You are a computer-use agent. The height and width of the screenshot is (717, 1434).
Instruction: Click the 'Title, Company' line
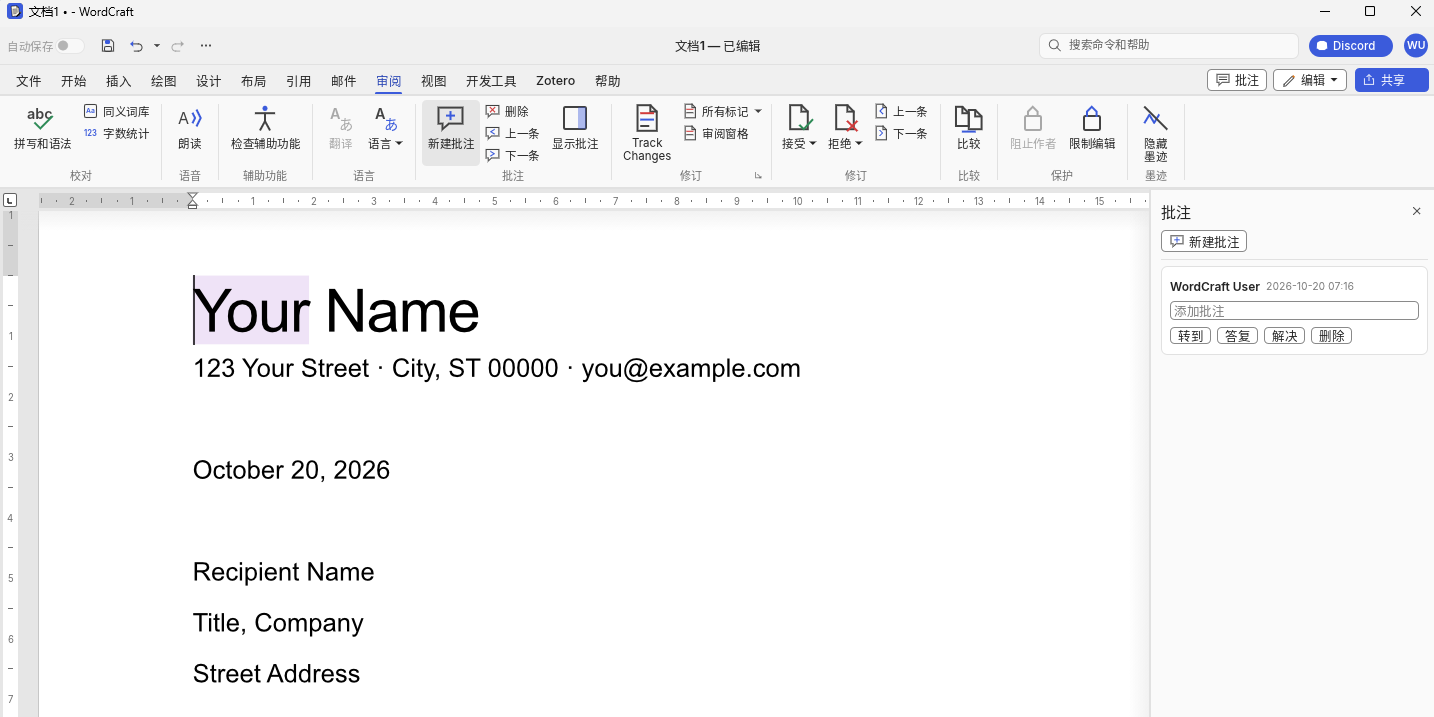click(x=278, y=623)
